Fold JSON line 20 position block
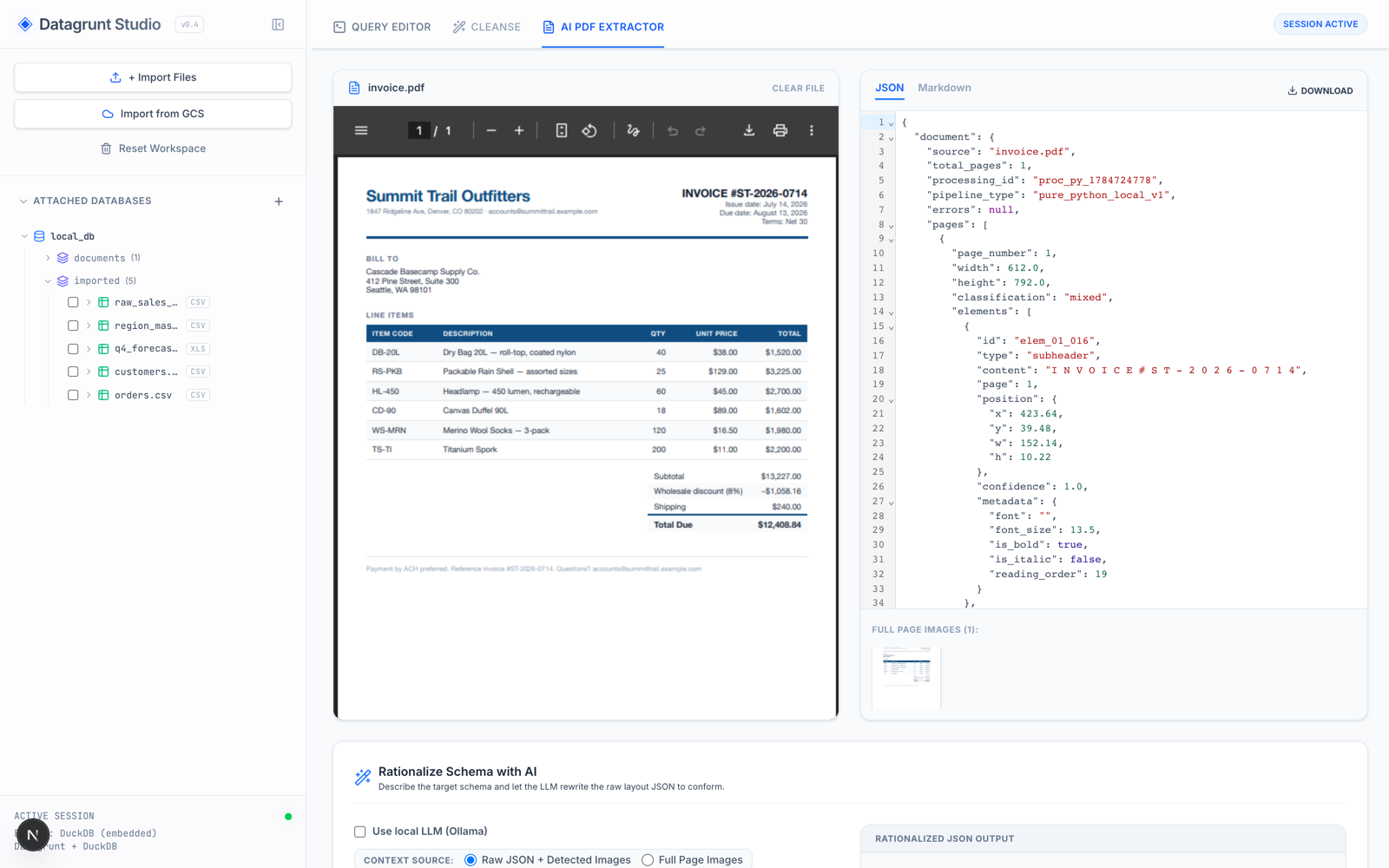The image size is (1389, 868). click(x=891, y=400)
